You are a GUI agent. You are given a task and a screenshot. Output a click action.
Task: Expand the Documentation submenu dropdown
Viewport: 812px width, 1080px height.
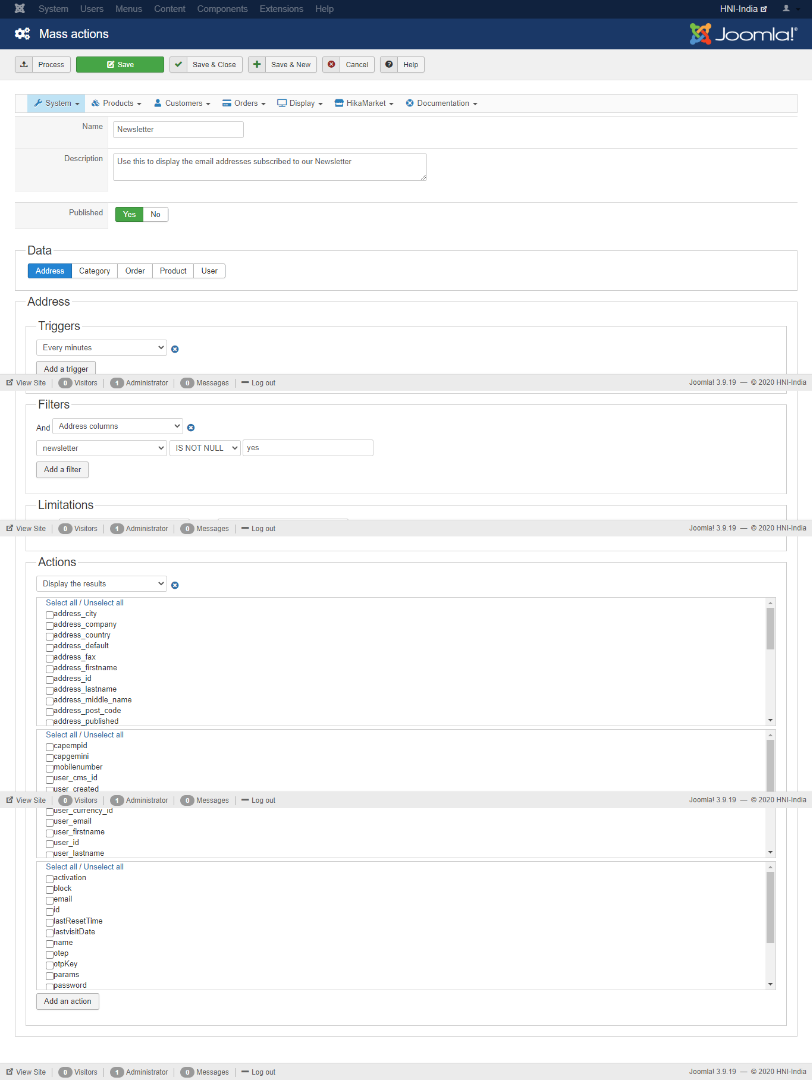(441, 103)
